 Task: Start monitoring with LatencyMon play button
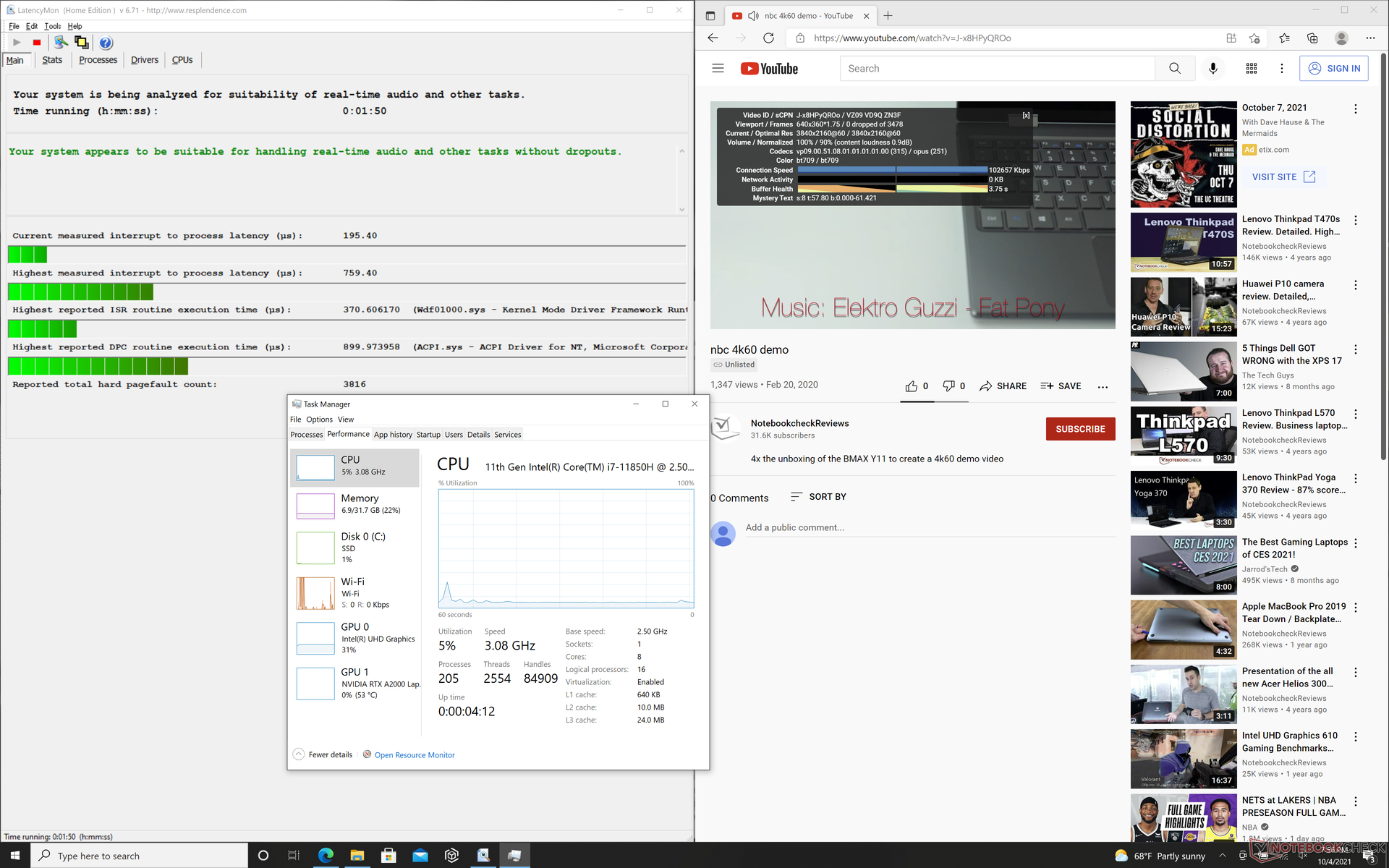tap(17, 43)
